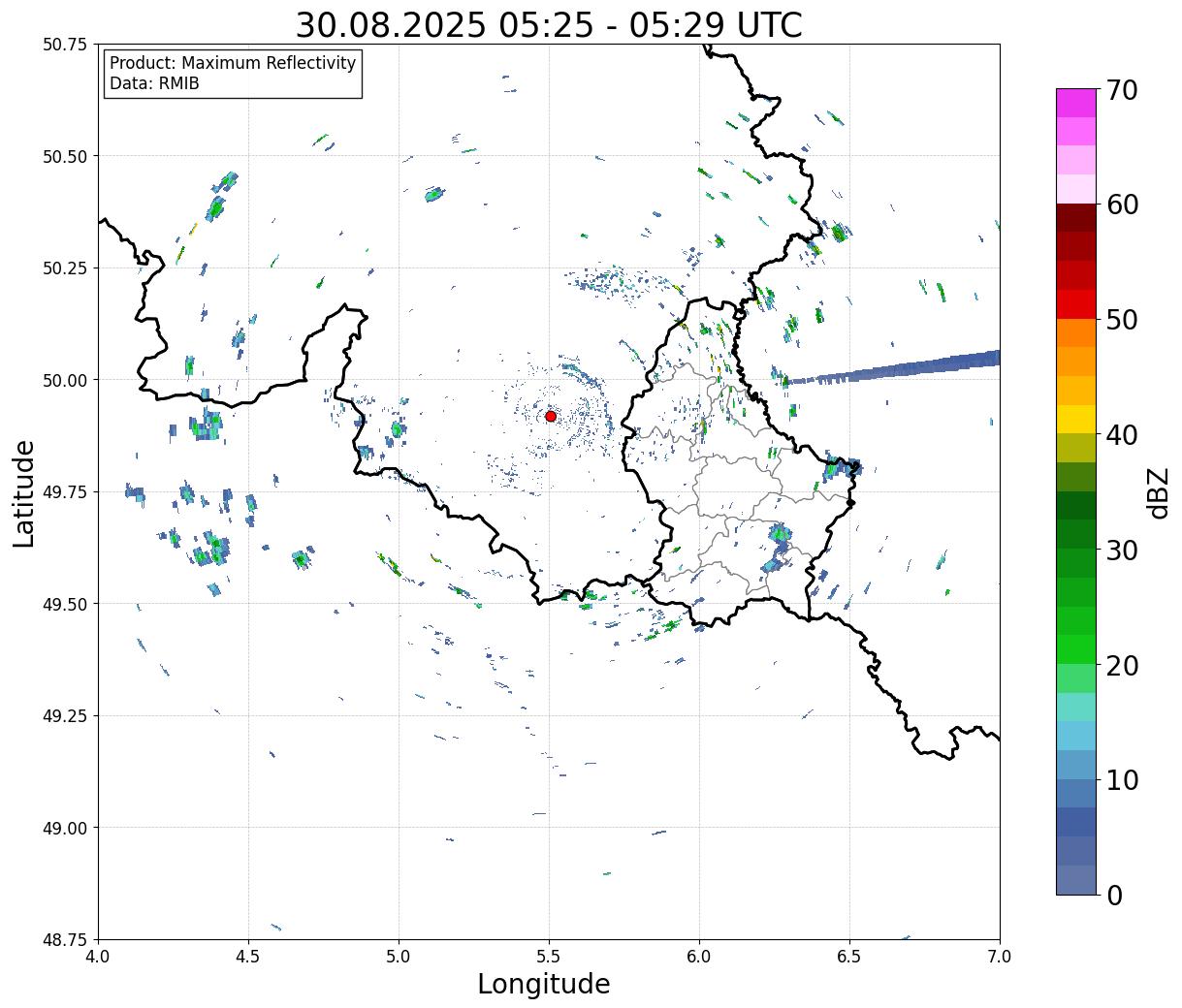Click the latitude tick label 50.25

pos(65,268)
